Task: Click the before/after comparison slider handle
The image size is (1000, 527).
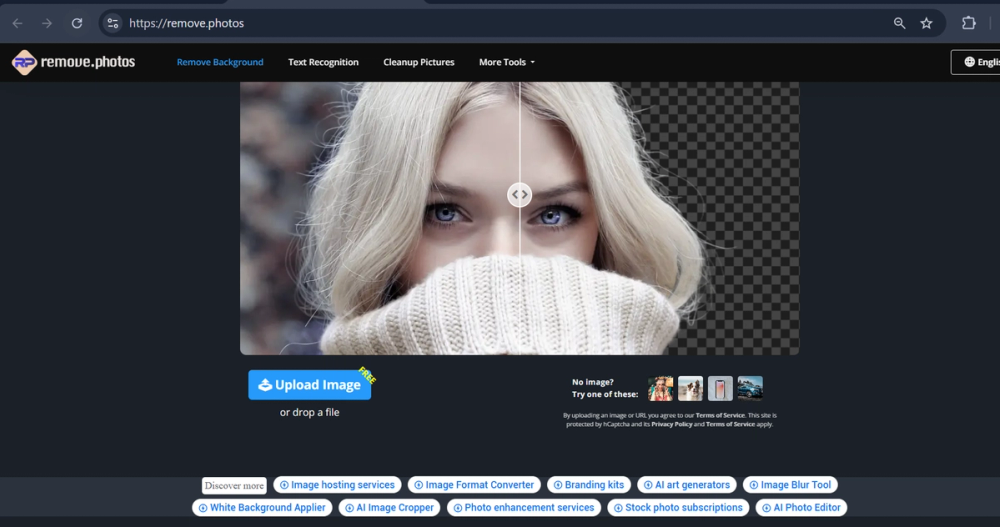Action: (x=519, y=195)
